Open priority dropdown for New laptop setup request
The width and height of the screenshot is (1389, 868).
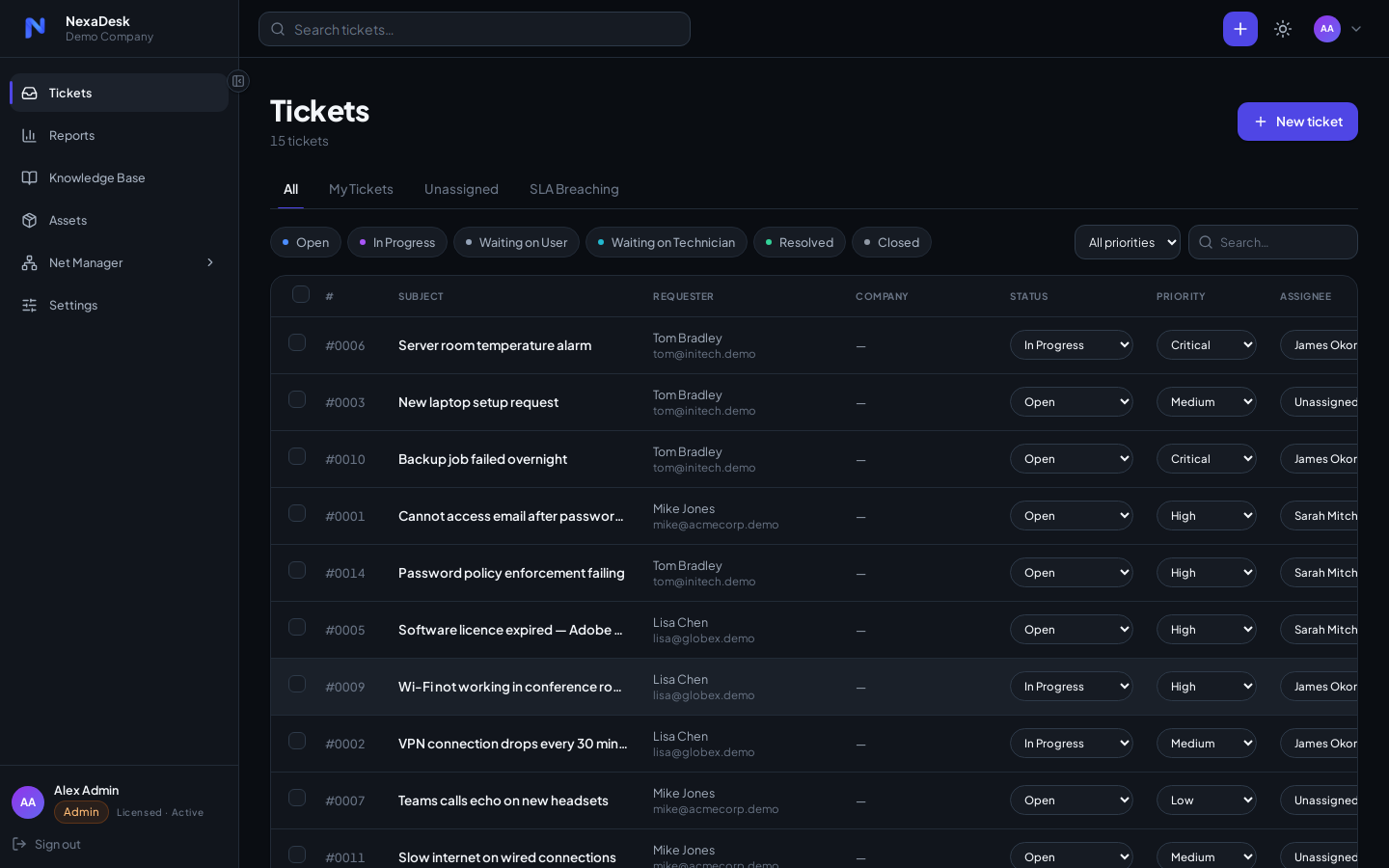1207,402
